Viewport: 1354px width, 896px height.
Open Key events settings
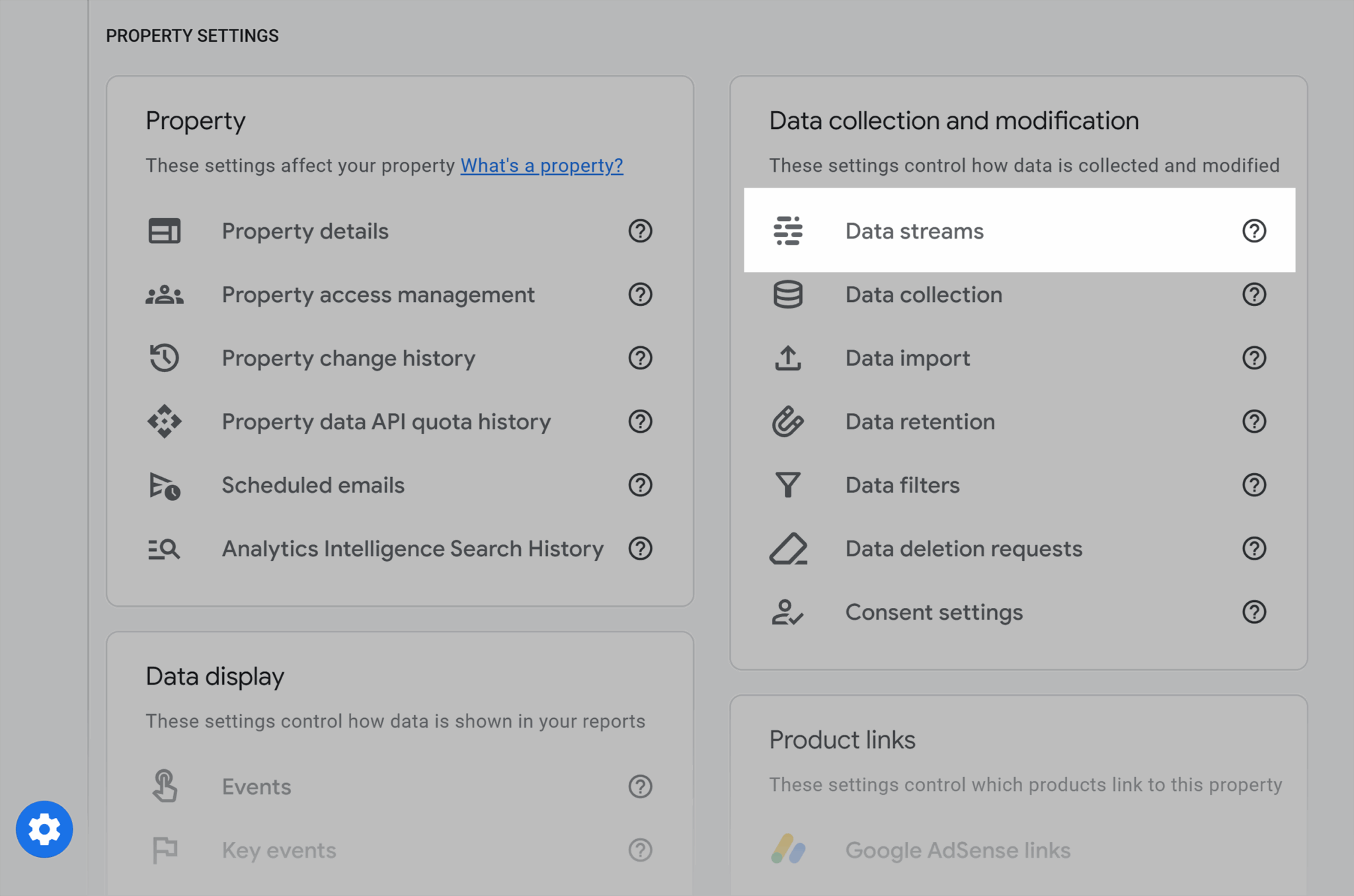coord(279,850)
